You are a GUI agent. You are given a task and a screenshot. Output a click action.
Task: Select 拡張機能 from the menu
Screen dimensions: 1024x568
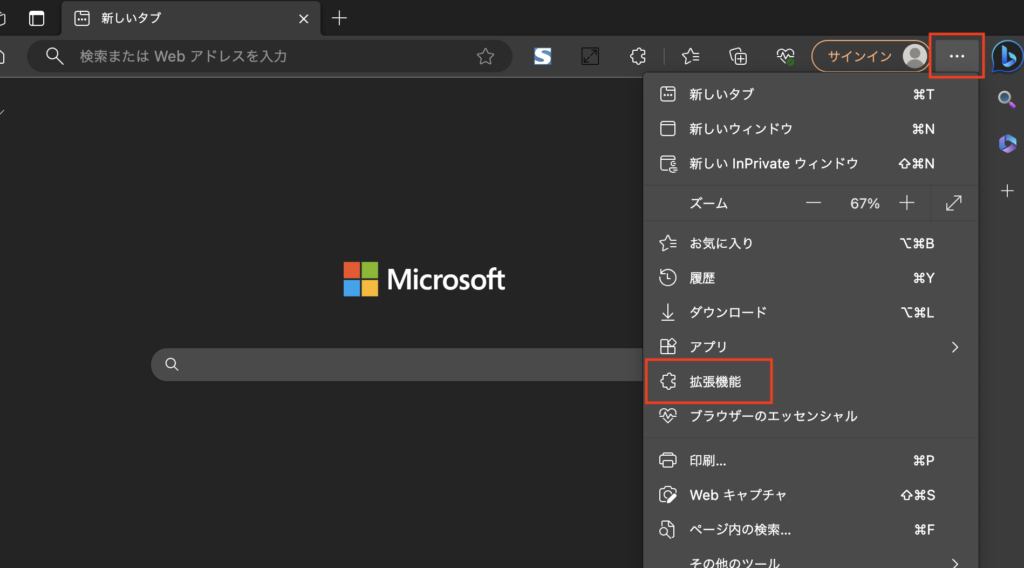715,381
